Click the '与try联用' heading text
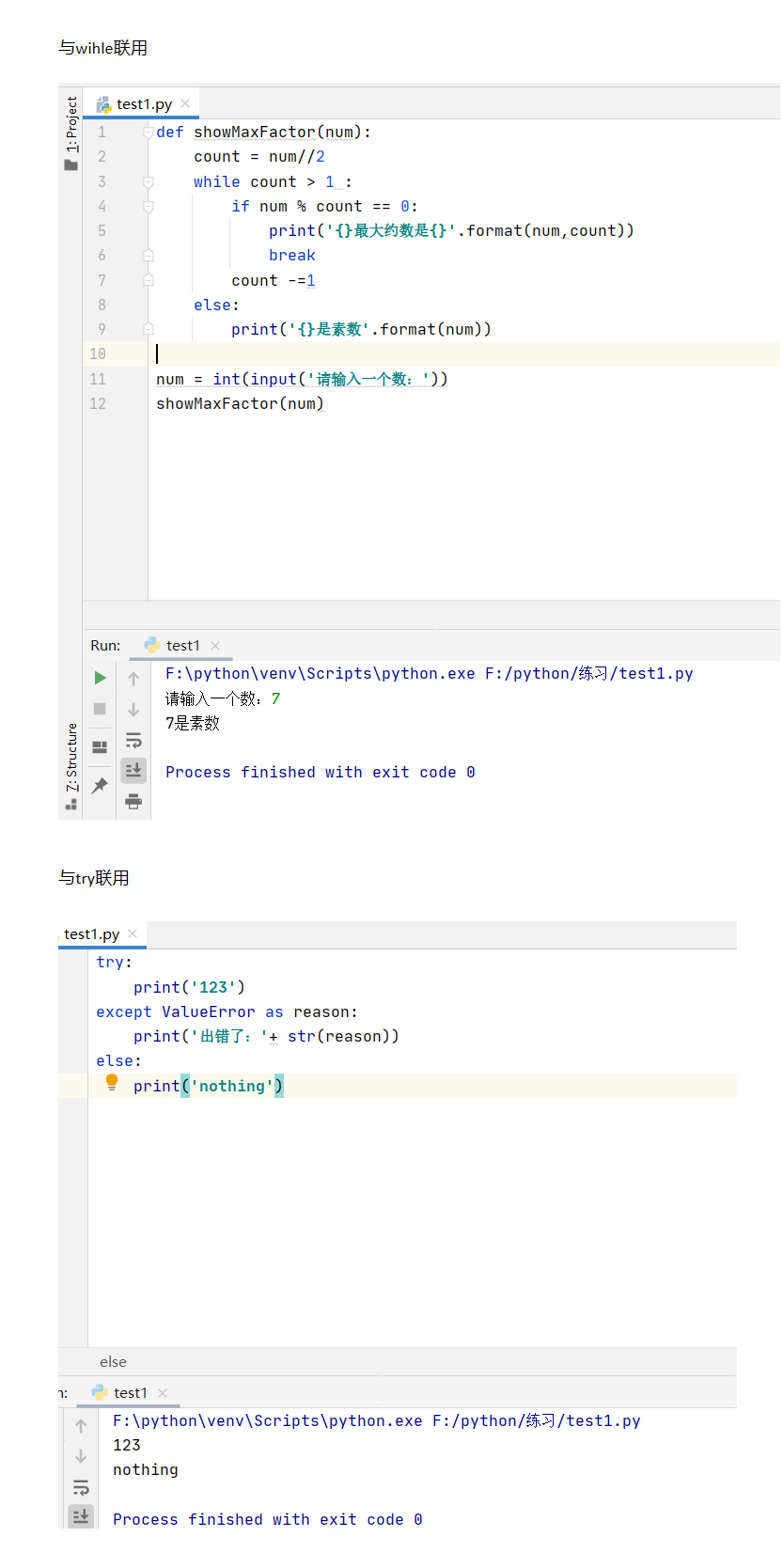 (x=94, y=878)
